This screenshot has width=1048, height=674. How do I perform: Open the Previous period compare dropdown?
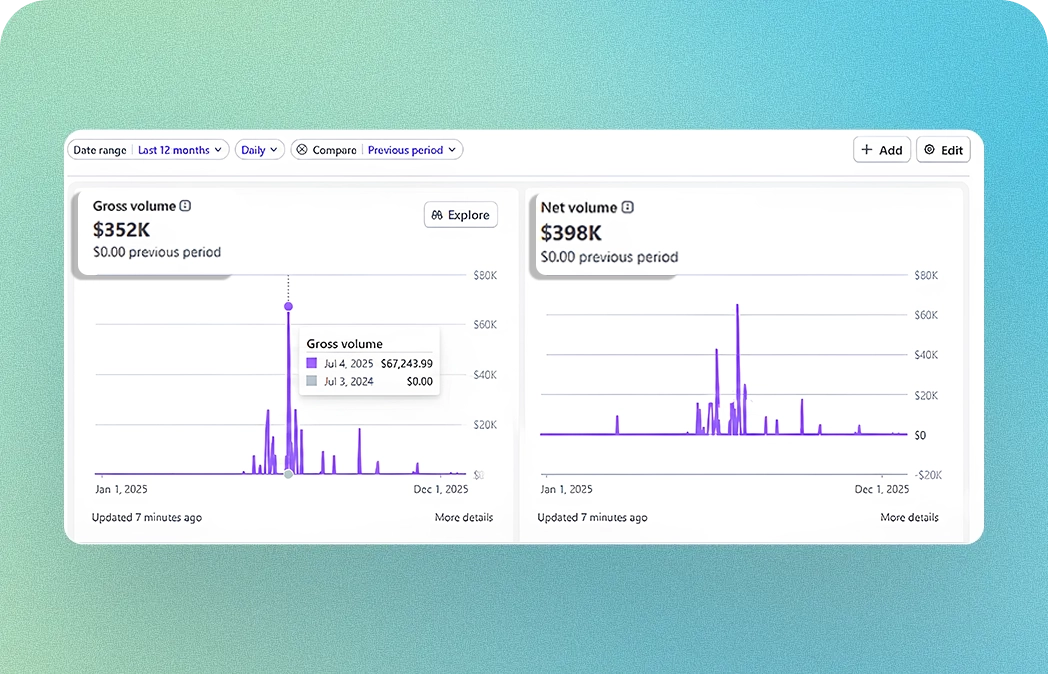click(411, 150)
